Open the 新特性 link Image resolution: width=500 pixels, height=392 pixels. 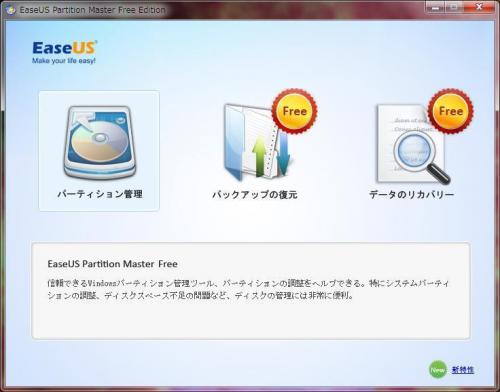[x=463, y=370]
